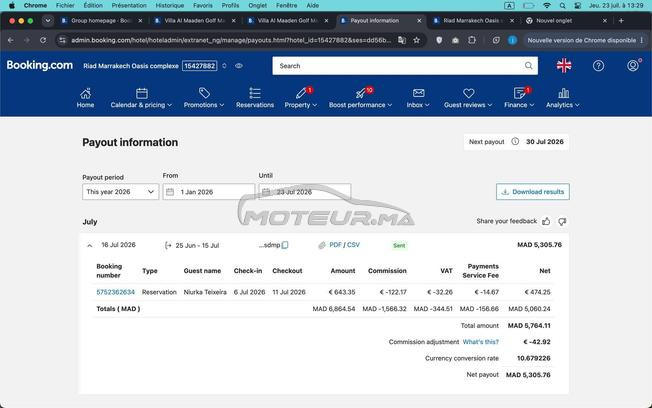
Task: Expand the Finance menu
Action: tap(519, 98)
